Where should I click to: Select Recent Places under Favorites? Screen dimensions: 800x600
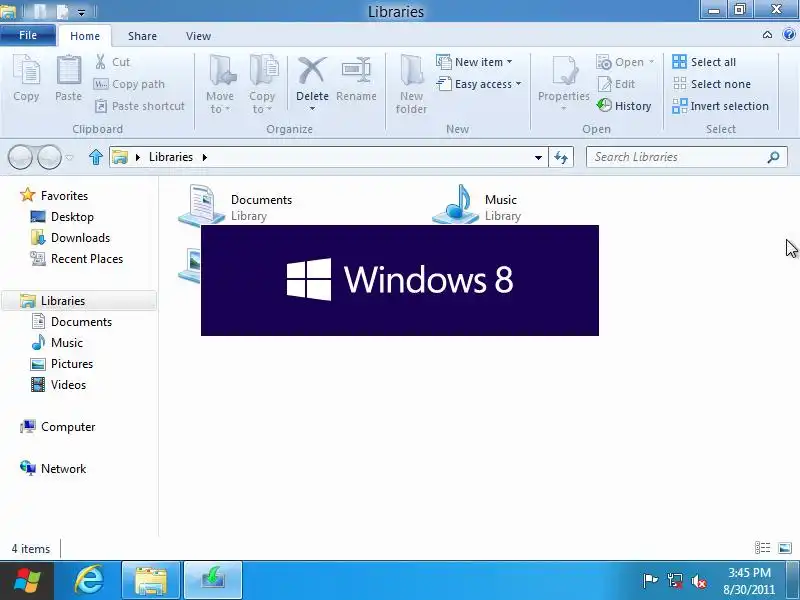[x=77, y=259]
